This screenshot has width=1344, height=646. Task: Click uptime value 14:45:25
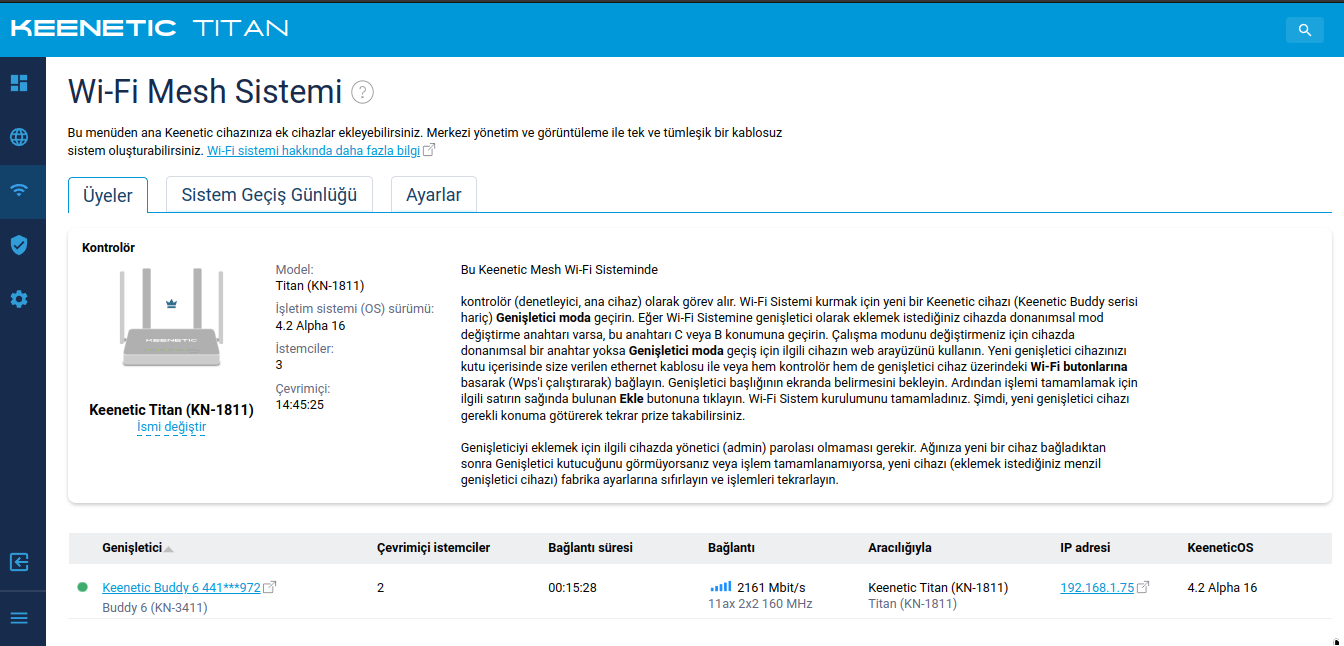point(300,404)
